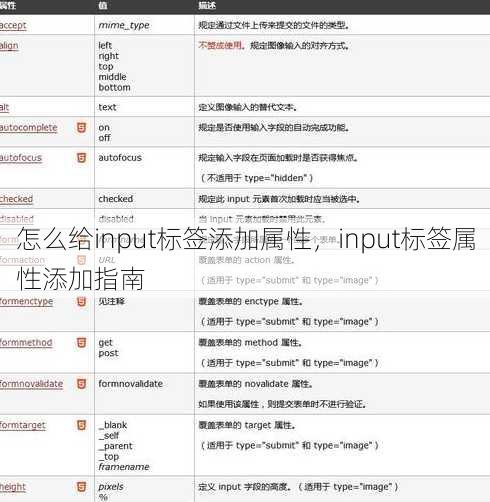Click the HTML5 icon in formenctype row
Viewport: 490px width, 502px height.
(x=81, y=301)
